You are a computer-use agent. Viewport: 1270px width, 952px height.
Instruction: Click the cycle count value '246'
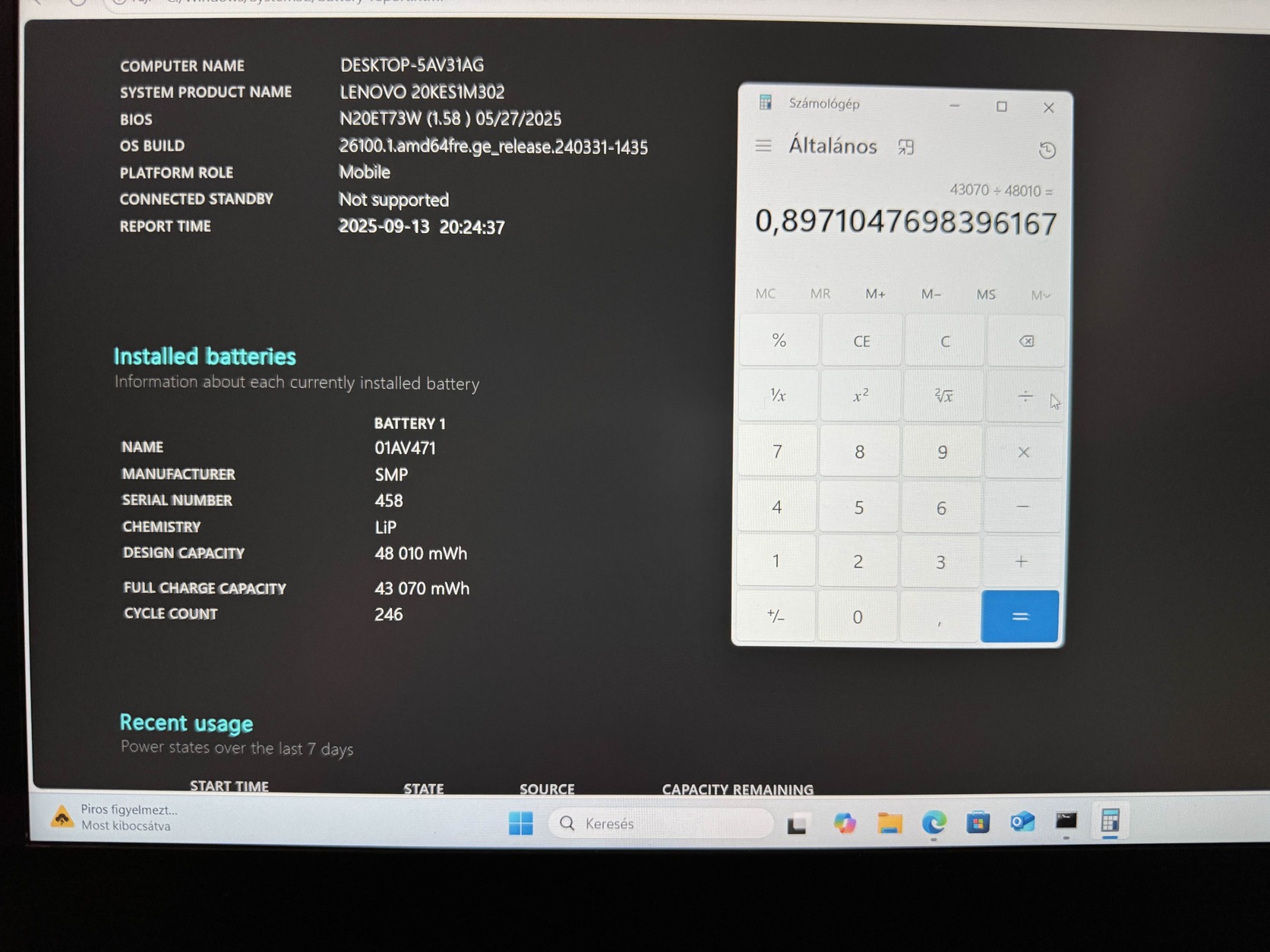(388, 614)
